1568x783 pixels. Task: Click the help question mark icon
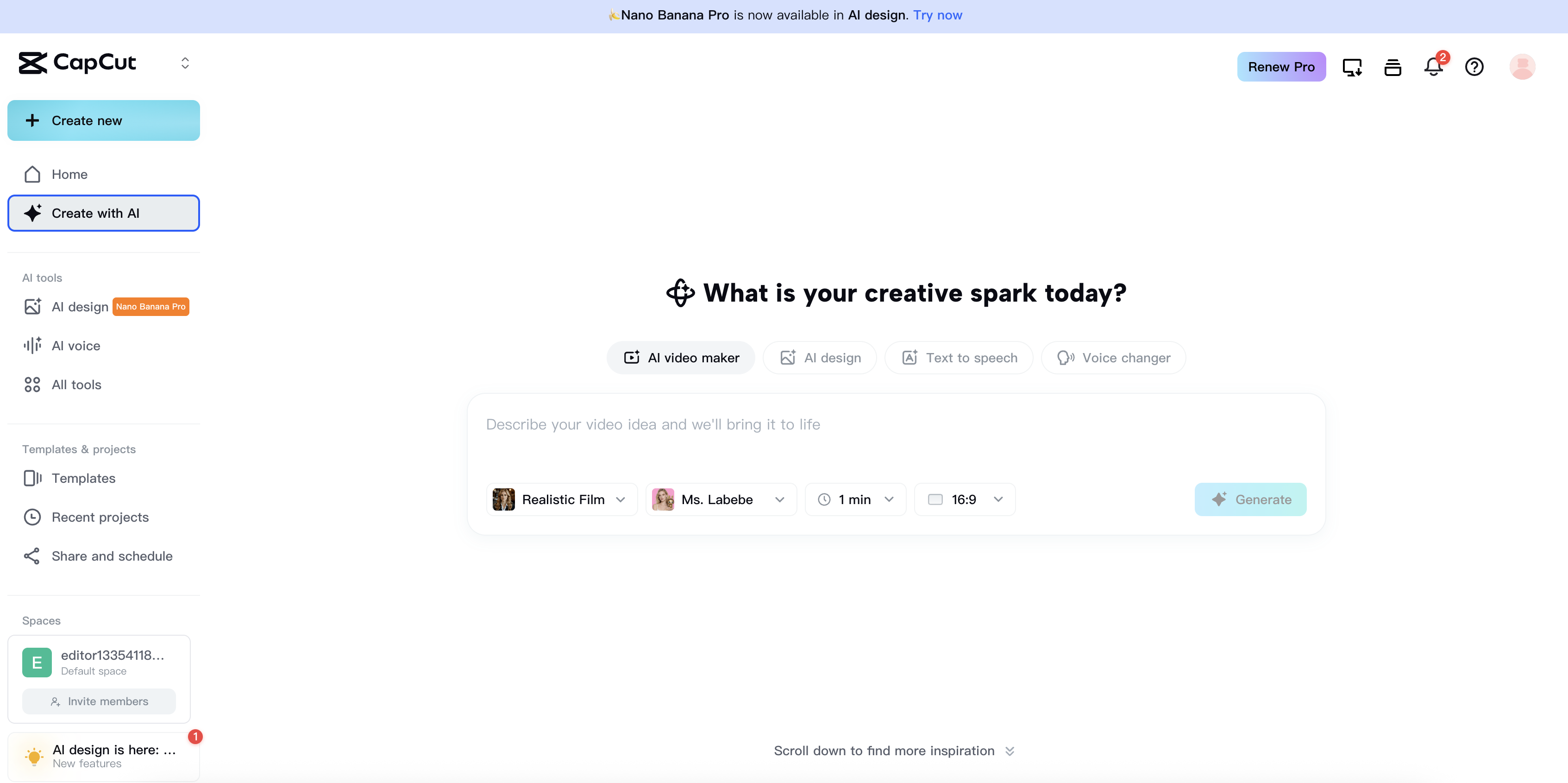pyautogui.click(x=1474, y=66)
